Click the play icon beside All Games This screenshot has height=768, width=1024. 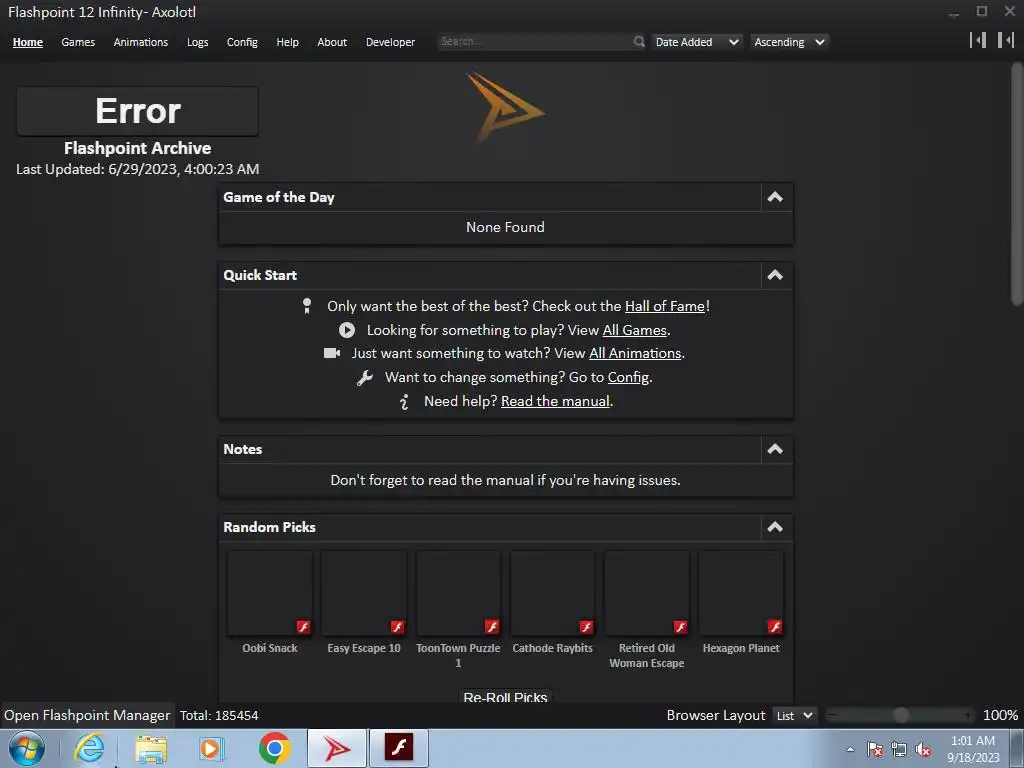point(347,330)
